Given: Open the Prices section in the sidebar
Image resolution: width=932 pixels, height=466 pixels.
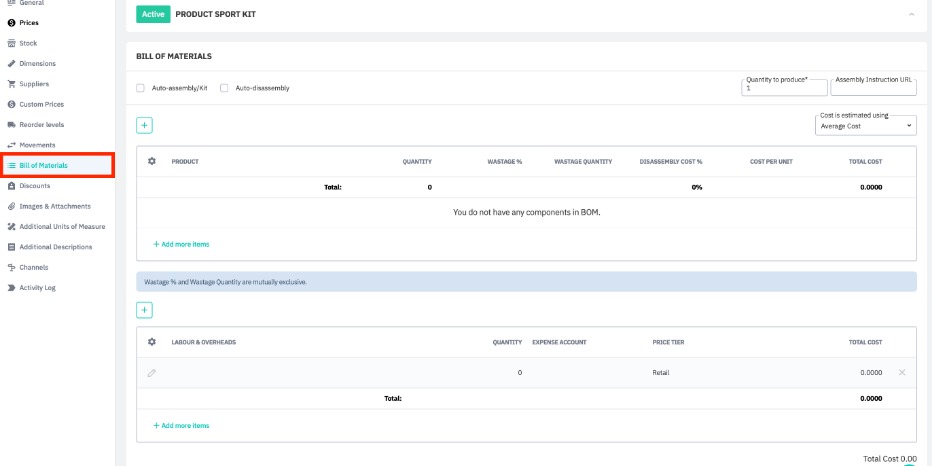Looking at the screenshot, I should click(x=29, y=22).
